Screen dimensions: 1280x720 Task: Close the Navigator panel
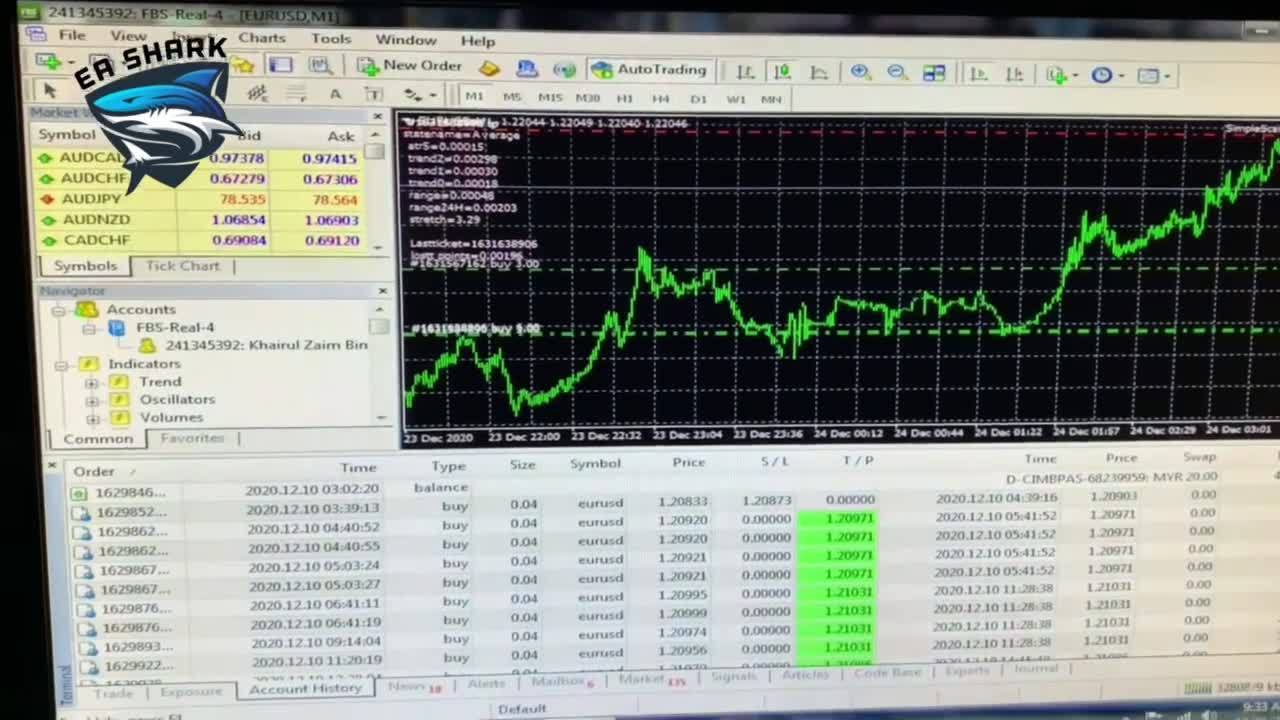tap(382, 291)
